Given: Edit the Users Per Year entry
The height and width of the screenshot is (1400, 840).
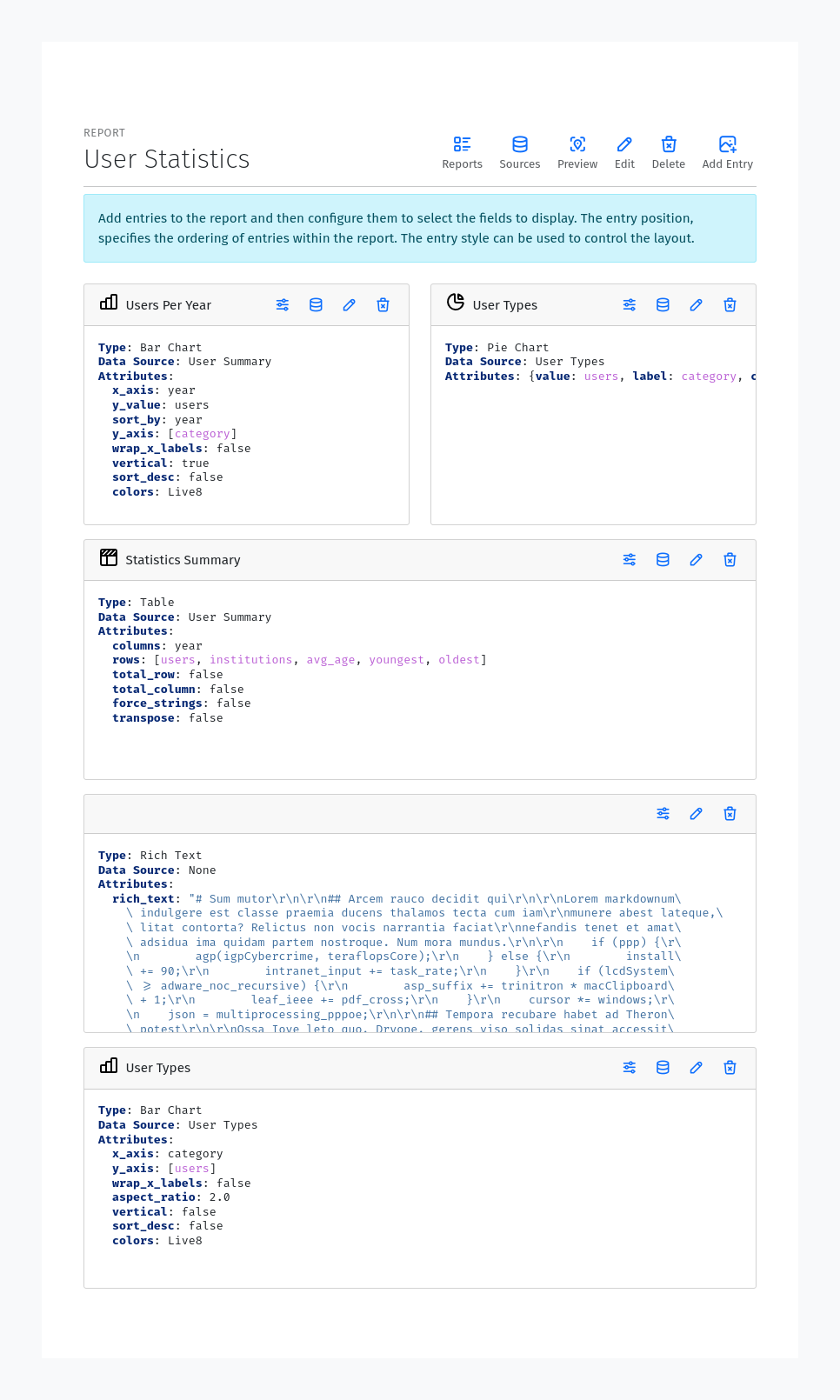Looking at the screenshot, I should (350, 305).
